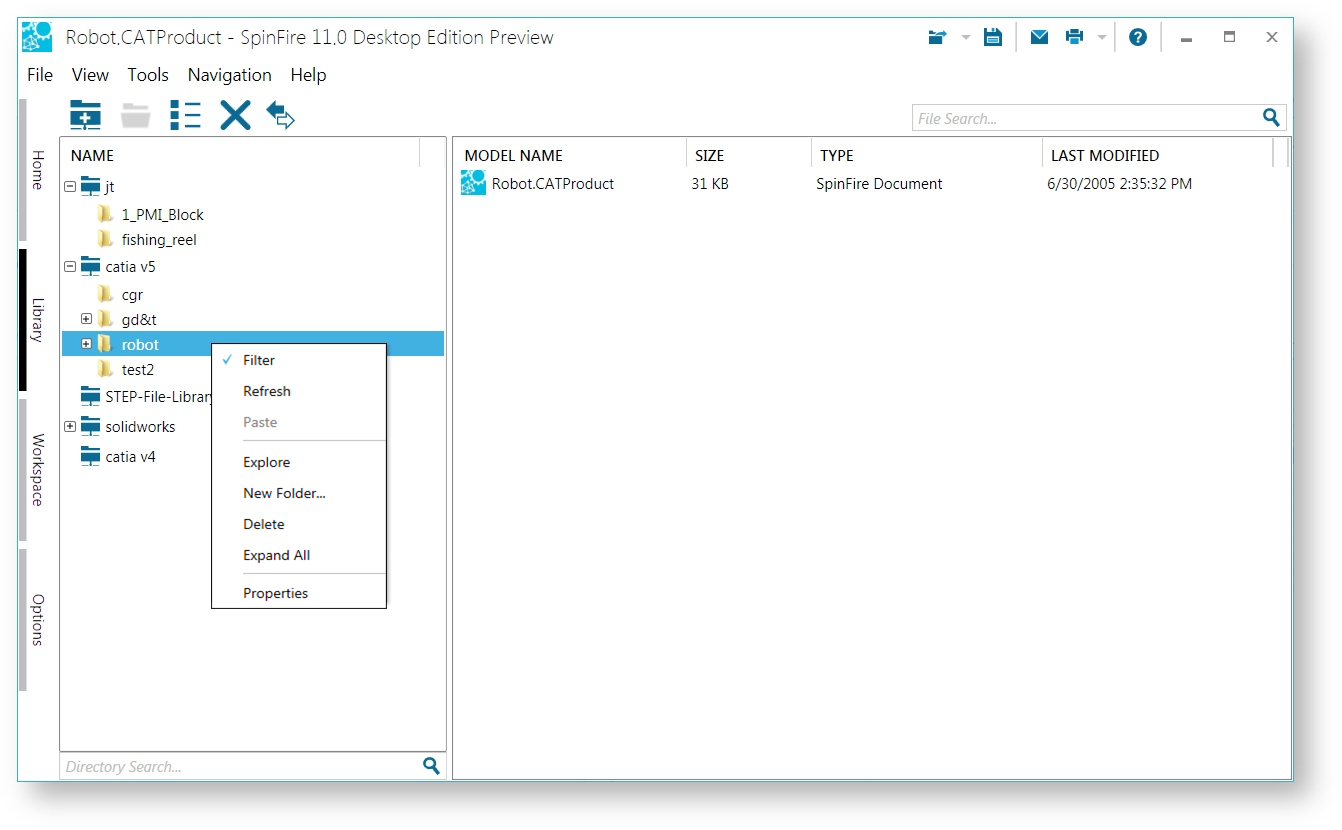This screenshot has height=830, width=1342.
Task: Select the 1_PMI_Block folder
Action: [162, 214]
